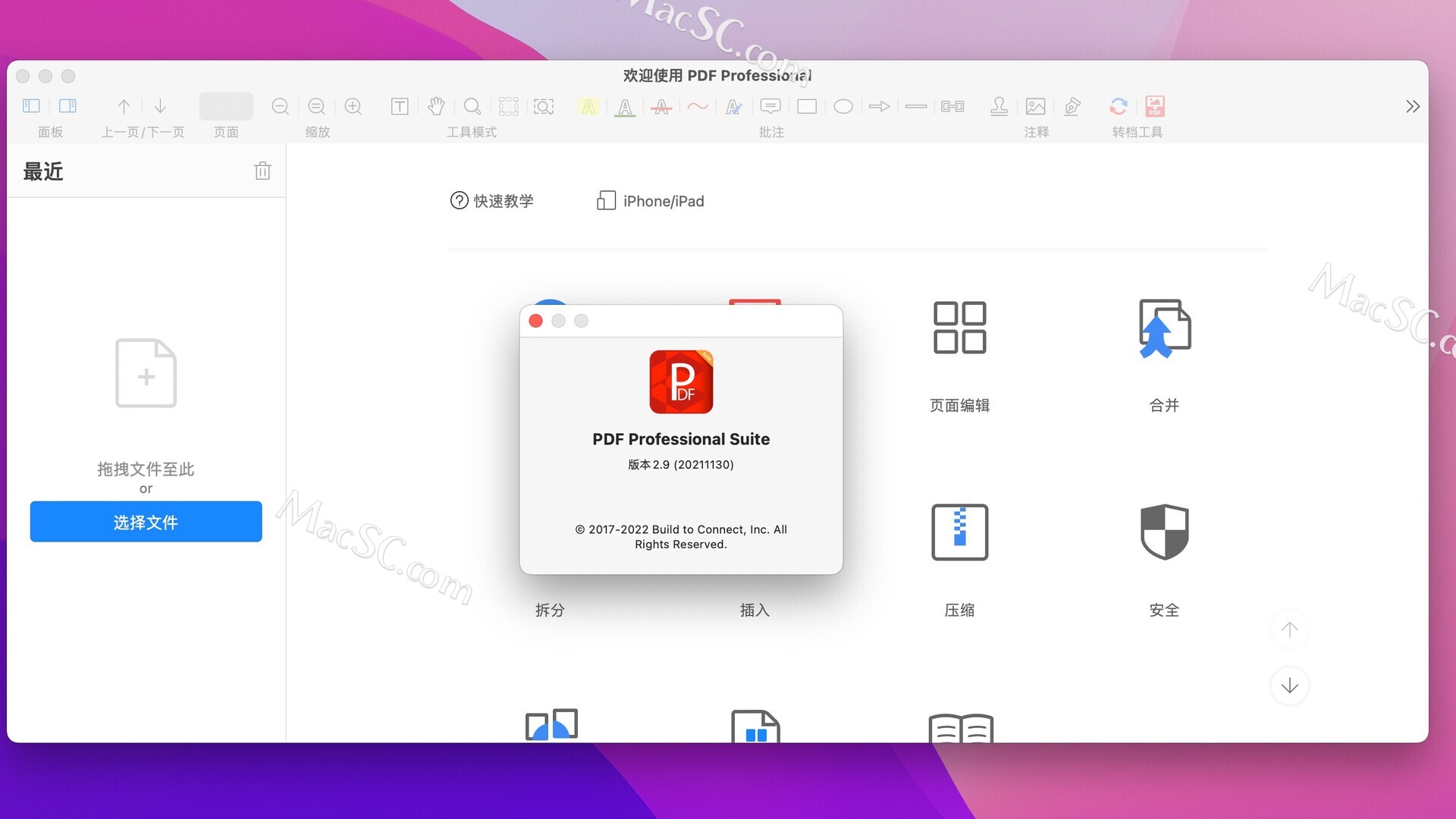
Task: Open the 压缩 compress tool
Action: (959, 532)
